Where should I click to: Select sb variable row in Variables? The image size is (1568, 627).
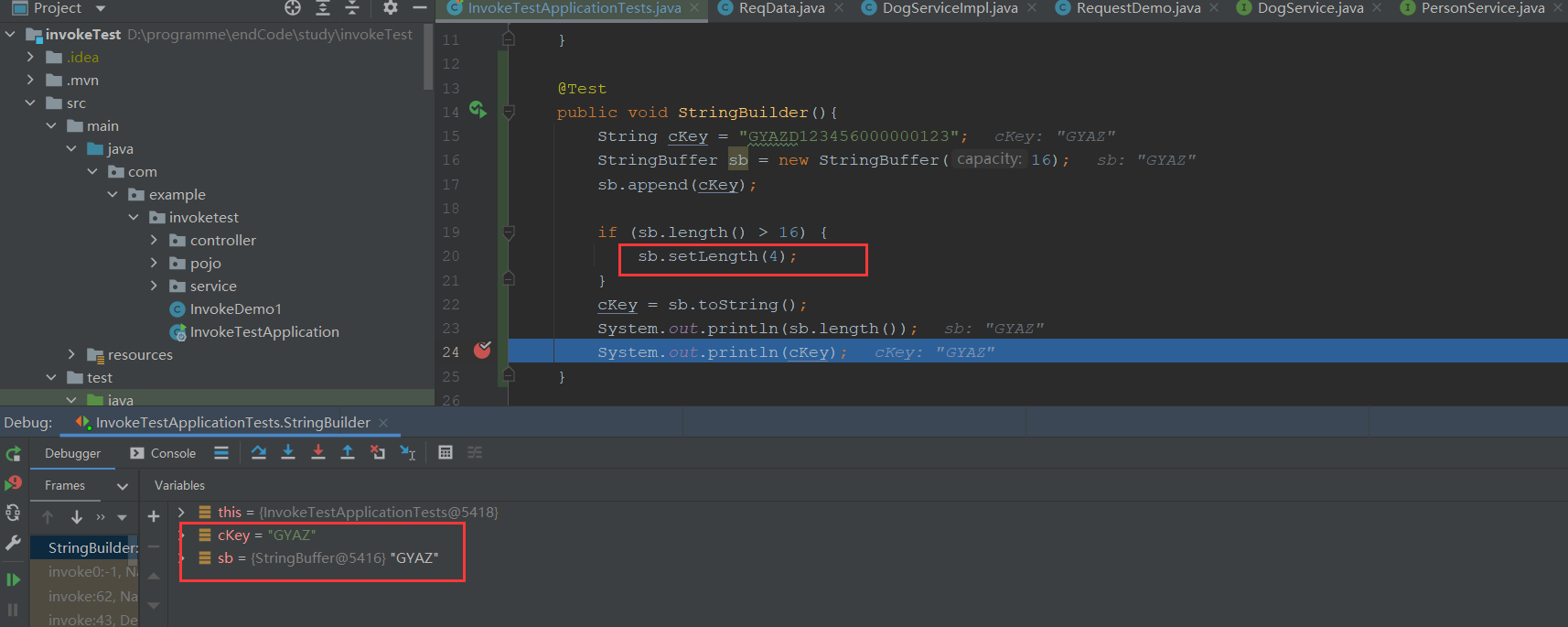[x=328, y=557]
